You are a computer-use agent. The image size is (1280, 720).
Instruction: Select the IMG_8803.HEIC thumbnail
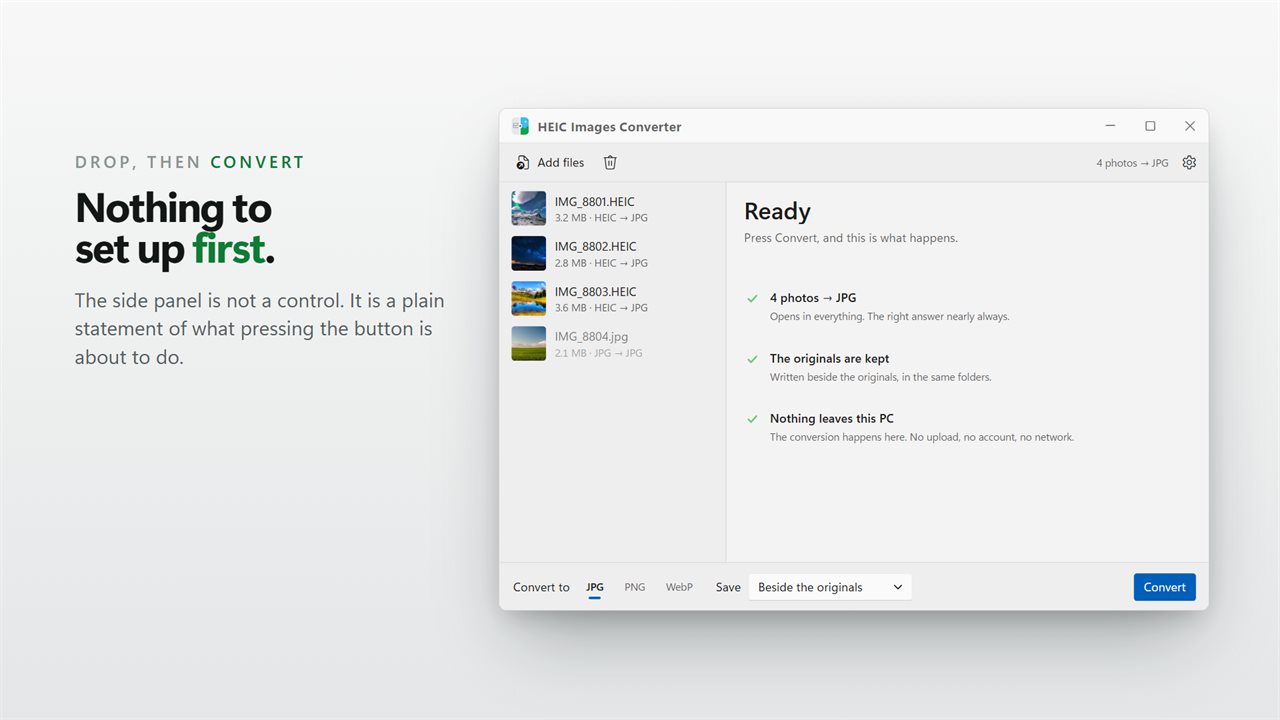coord(529,298)
